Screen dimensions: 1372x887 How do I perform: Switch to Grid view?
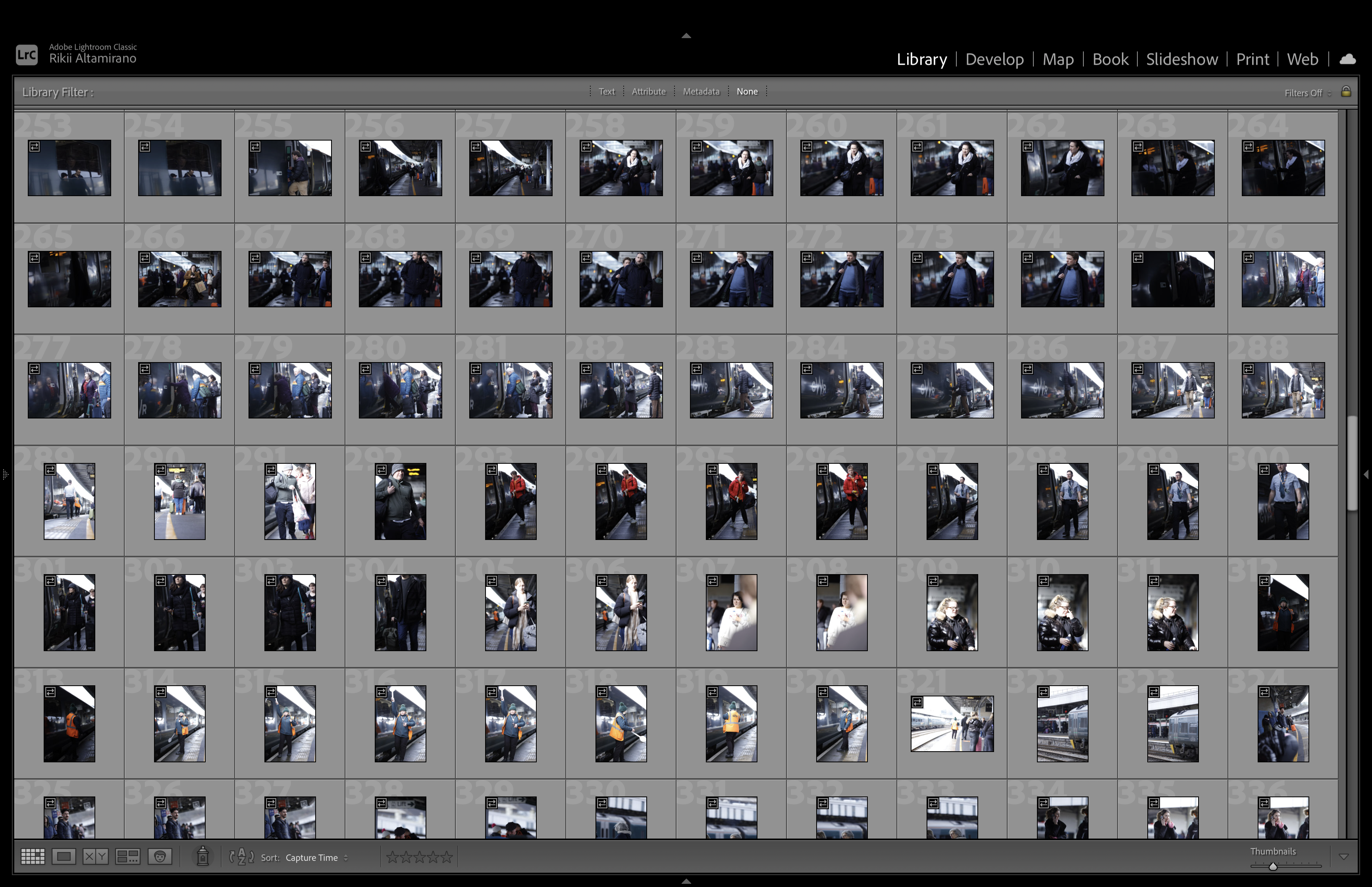tap(32, 857)
